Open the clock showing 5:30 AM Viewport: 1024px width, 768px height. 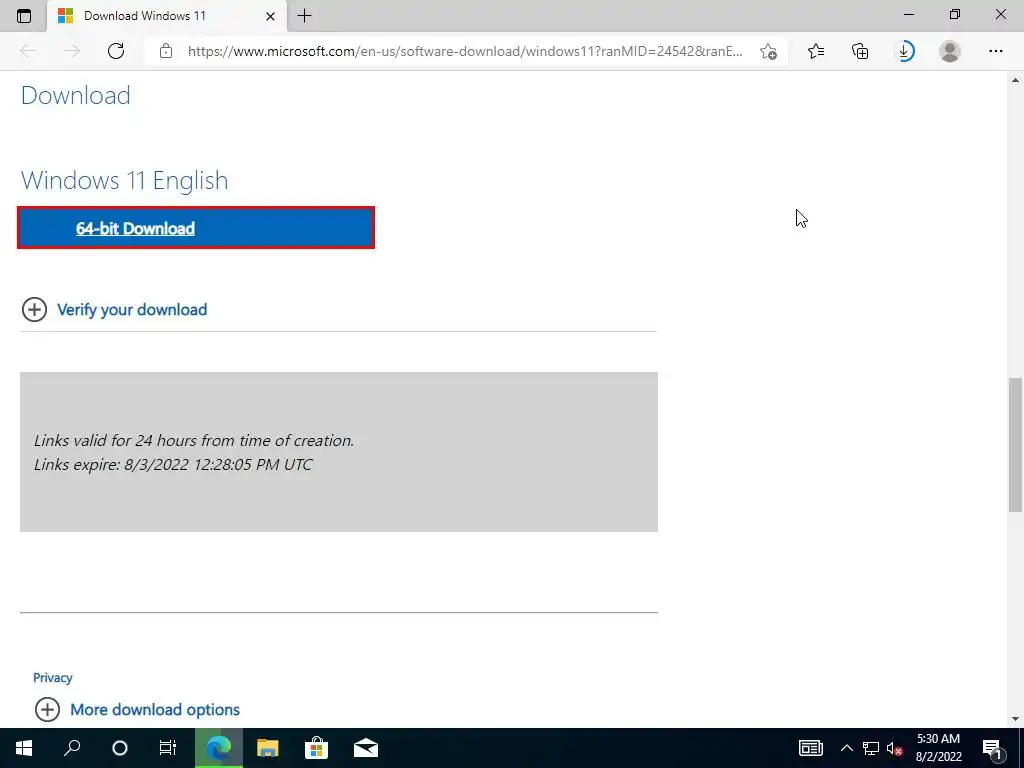point(938,748)
